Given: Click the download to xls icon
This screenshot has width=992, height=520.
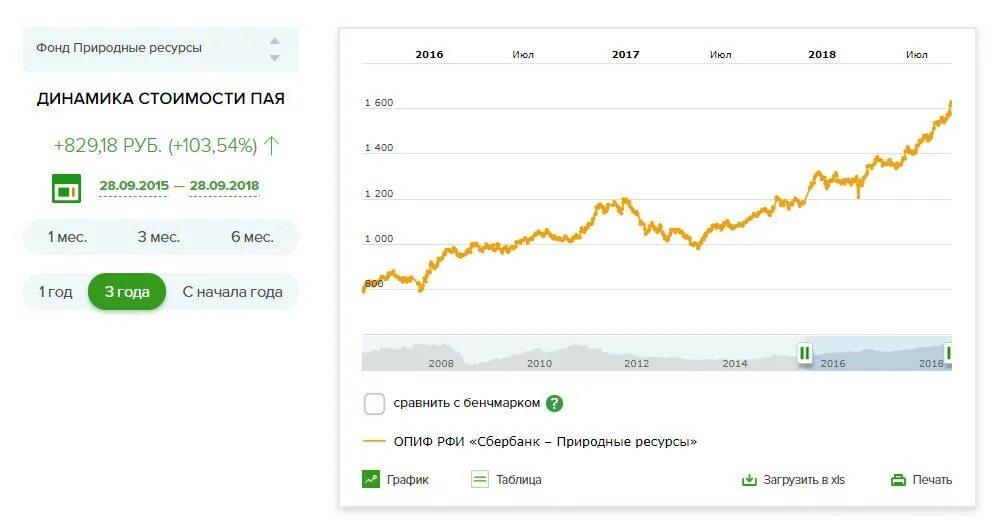Looking at the screenshot, I should point(749,479).
